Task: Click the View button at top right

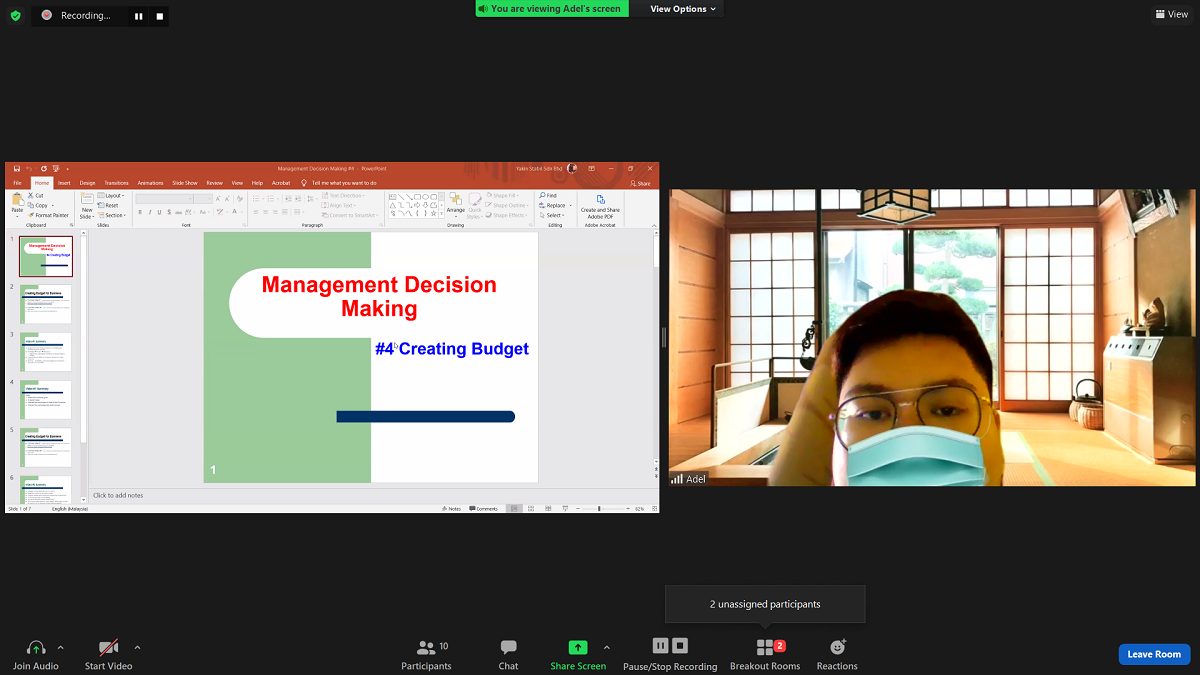Action: click(x=1172, y=14)
